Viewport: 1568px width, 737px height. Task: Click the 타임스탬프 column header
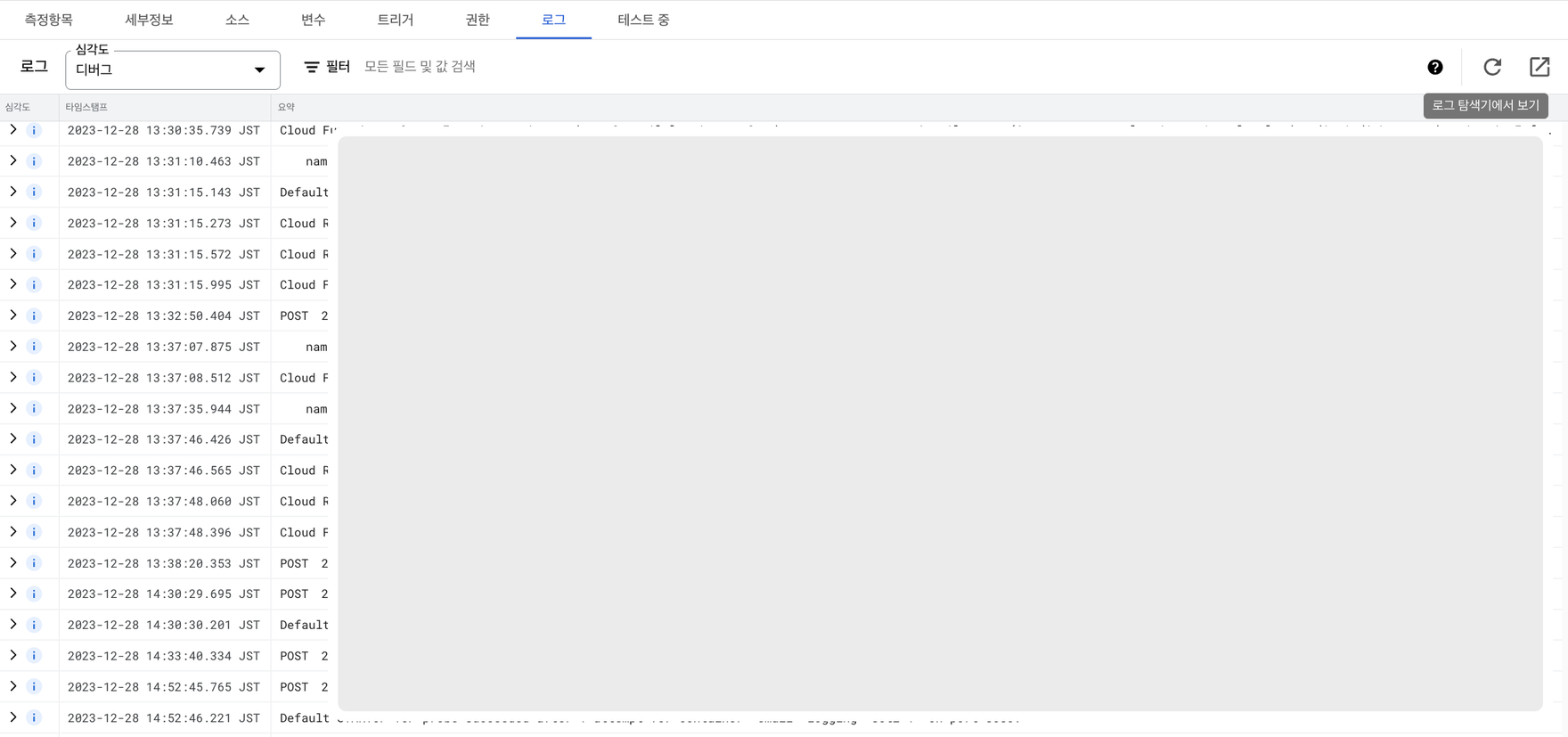86,107
